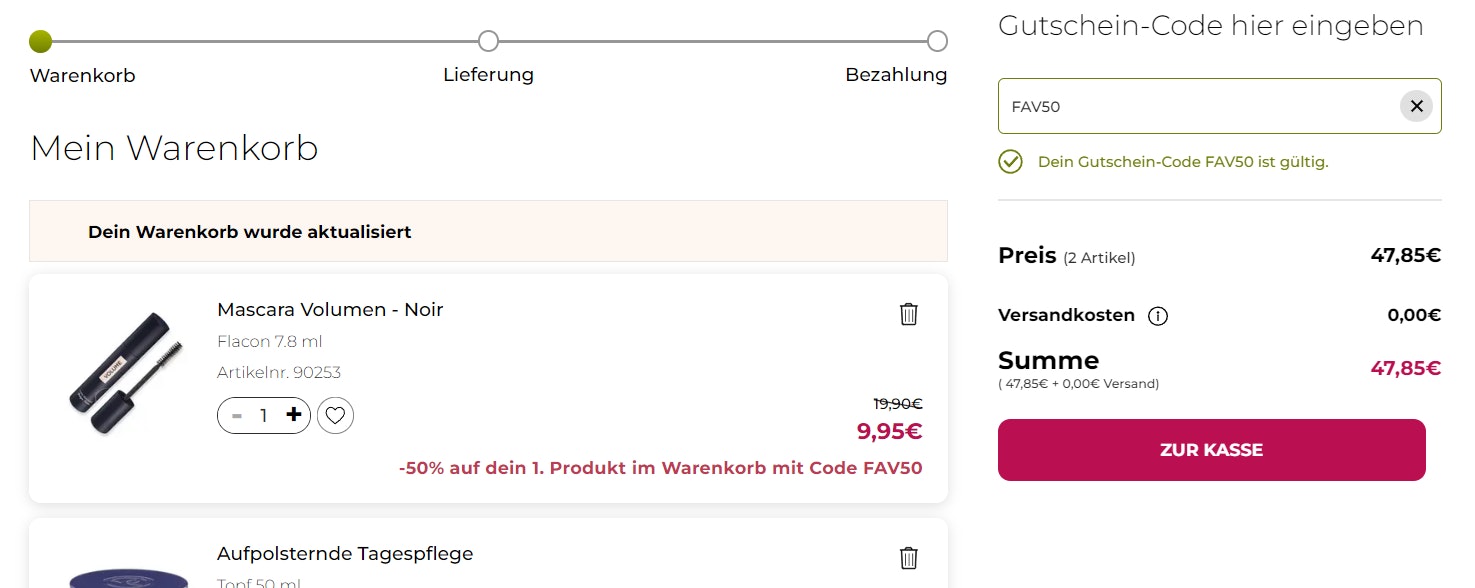
Task: Open Versandkosten info icon
Action: click(1158, 316)
